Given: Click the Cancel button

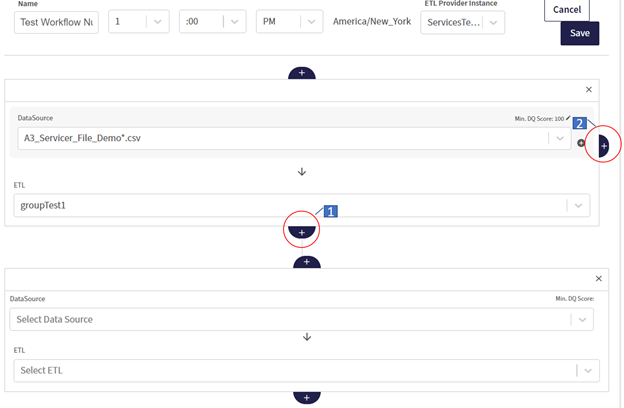Looking at the screenshot, I should click(567, 10).
